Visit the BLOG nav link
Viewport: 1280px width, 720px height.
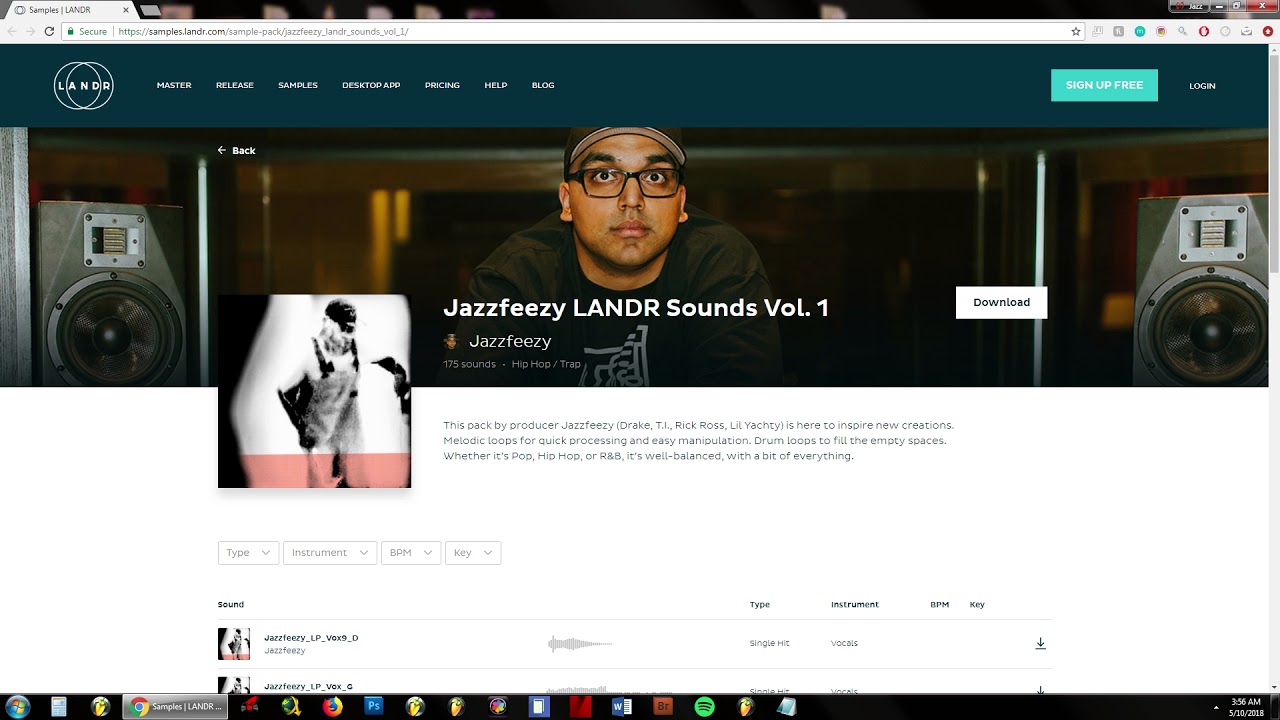543,85
